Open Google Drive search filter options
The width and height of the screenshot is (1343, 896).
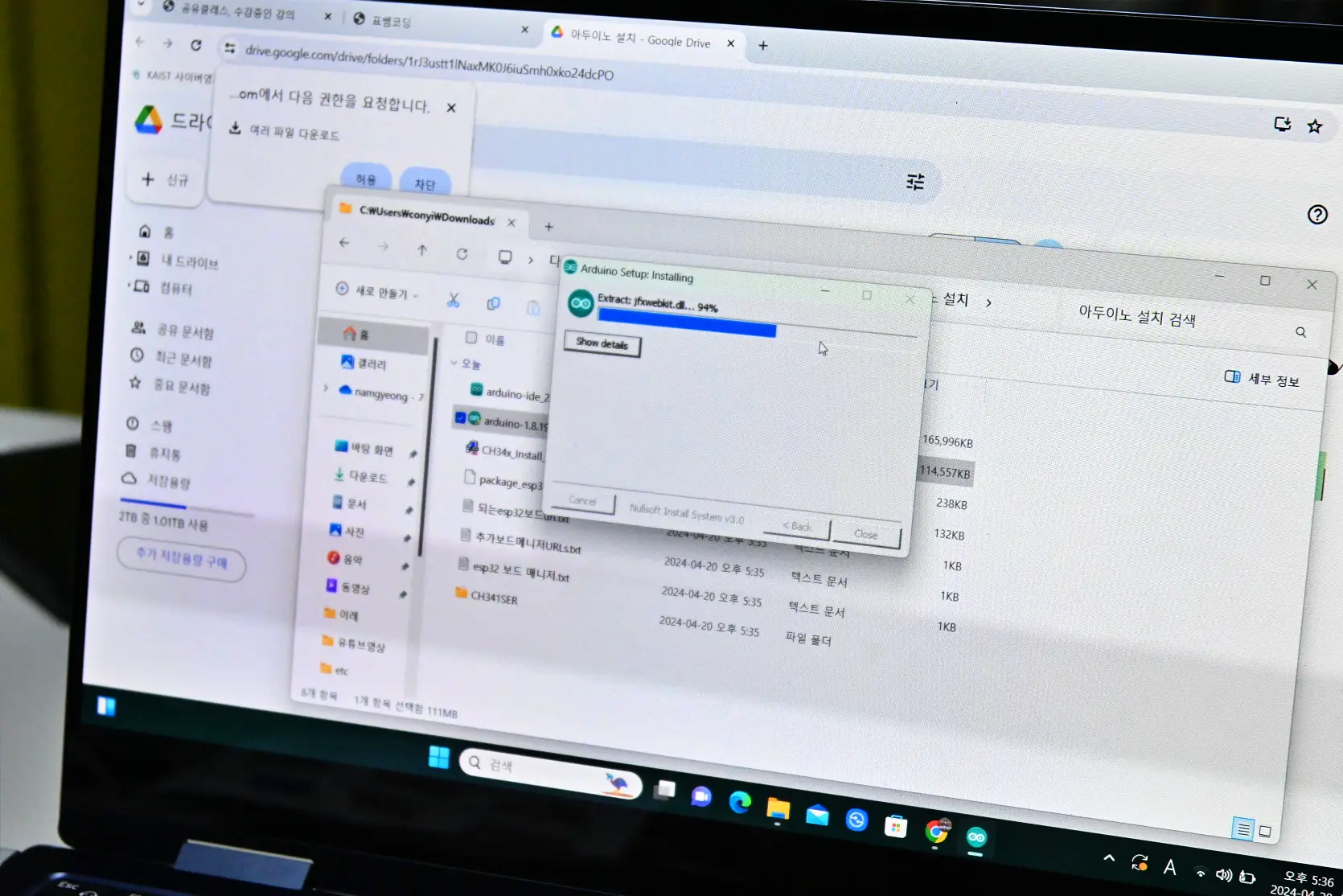(915, 182)
